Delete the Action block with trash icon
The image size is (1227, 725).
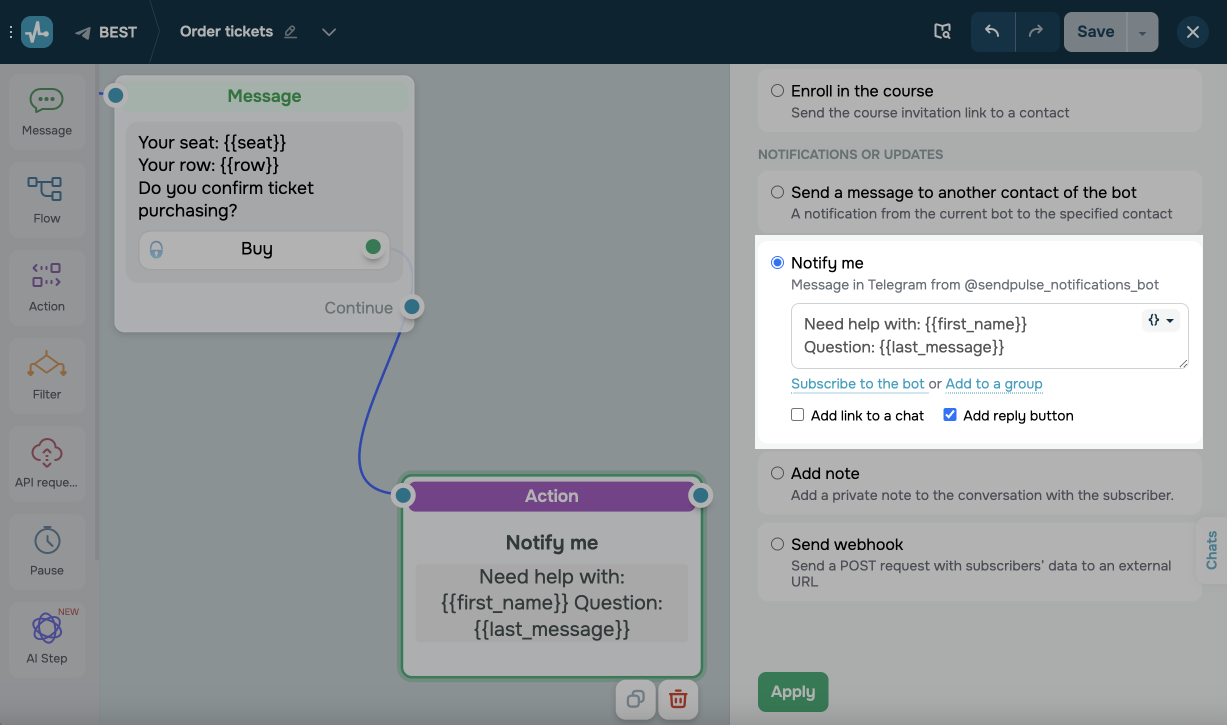[x=678, y=699]
